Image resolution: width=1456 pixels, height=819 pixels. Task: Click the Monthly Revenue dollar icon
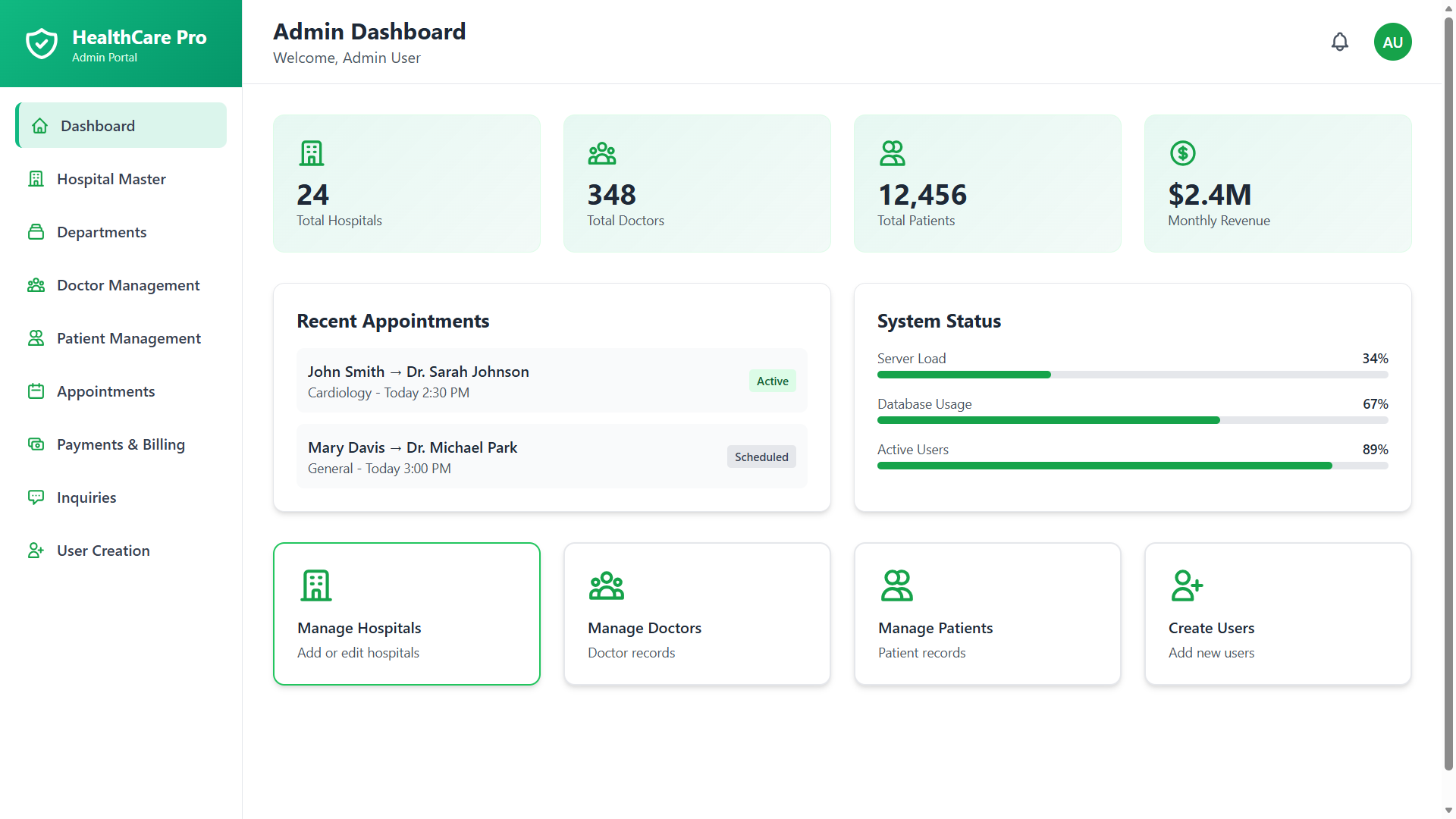1182,153
